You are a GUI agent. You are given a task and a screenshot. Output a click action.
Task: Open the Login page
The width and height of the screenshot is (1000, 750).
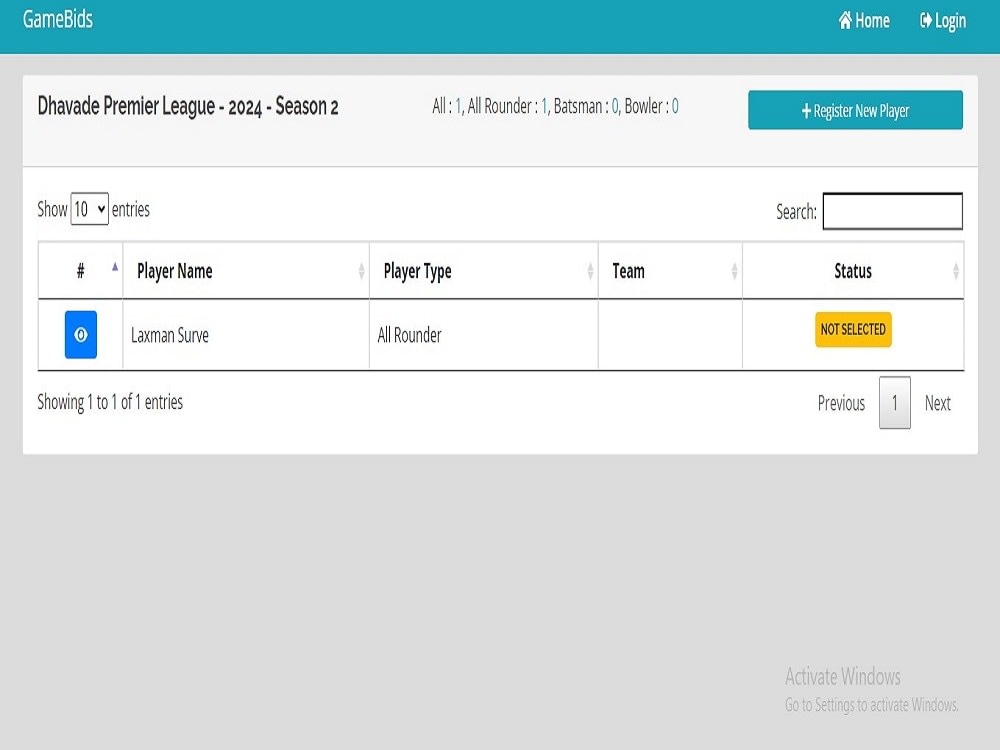point(943,21)
